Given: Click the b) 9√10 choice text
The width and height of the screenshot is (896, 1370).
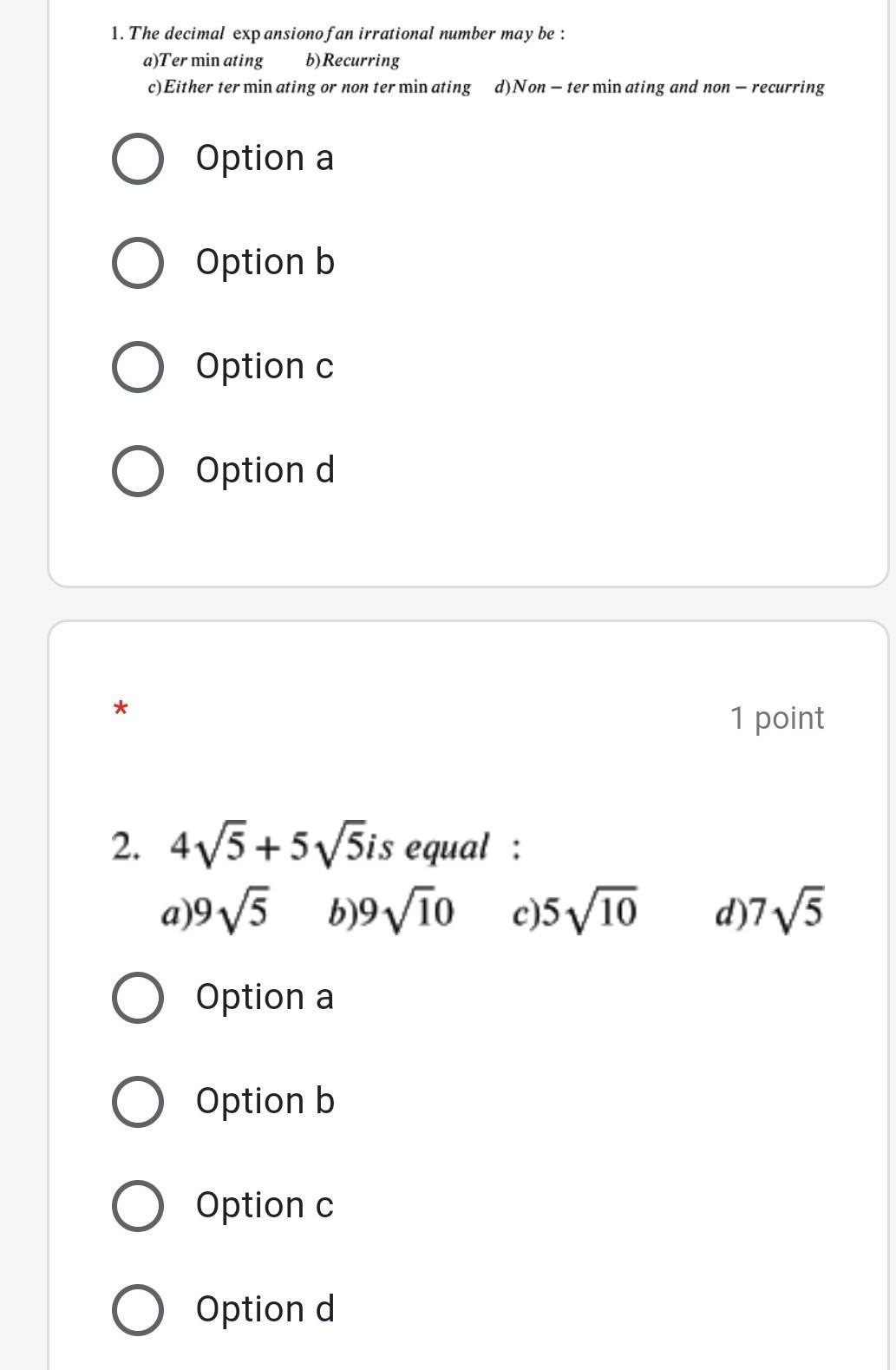Looking at the screenshot, I should coord(390,913).
